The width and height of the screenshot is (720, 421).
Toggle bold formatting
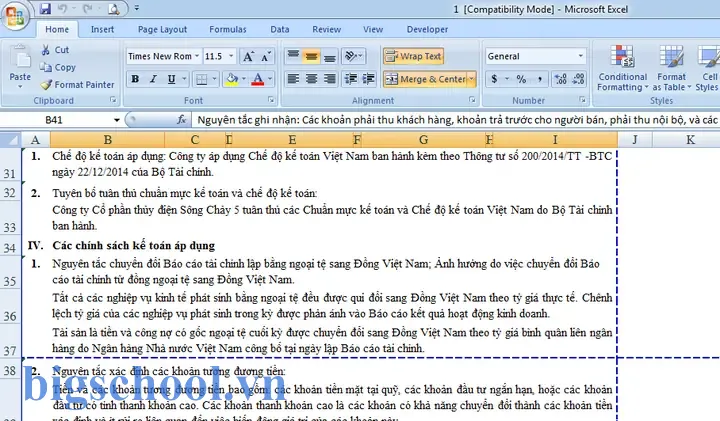[135, 79]
